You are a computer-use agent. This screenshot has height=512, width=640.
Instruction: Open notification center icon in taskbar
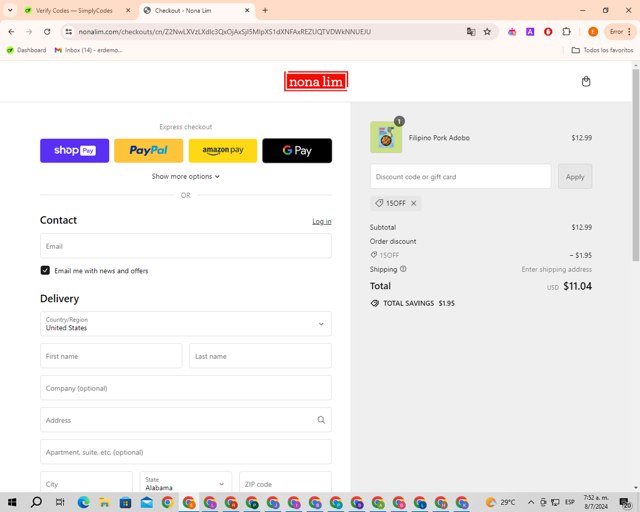point(624,502)
